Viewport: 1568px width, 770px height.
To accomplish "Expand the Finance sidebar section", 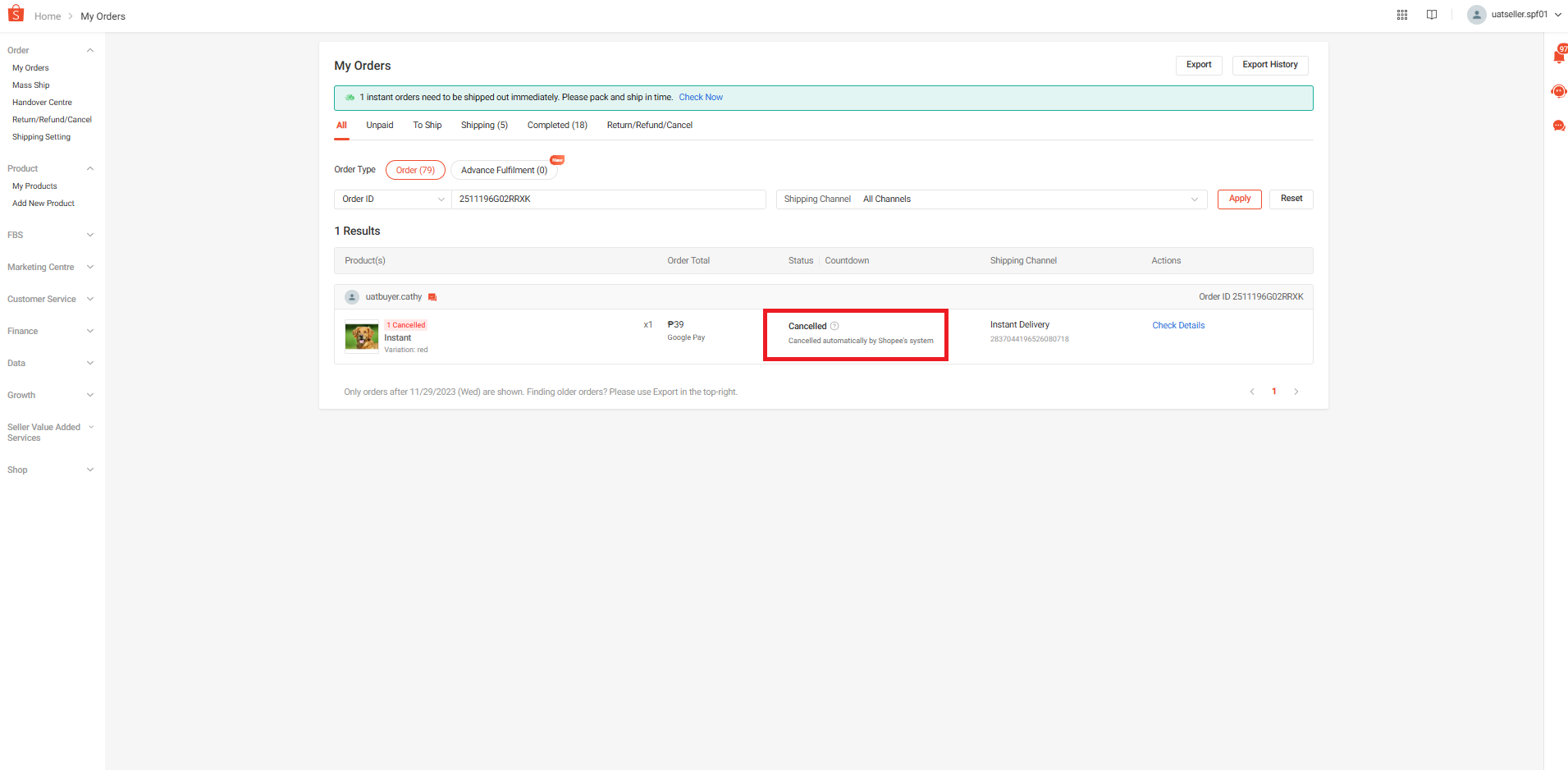I will click(90, 332).
